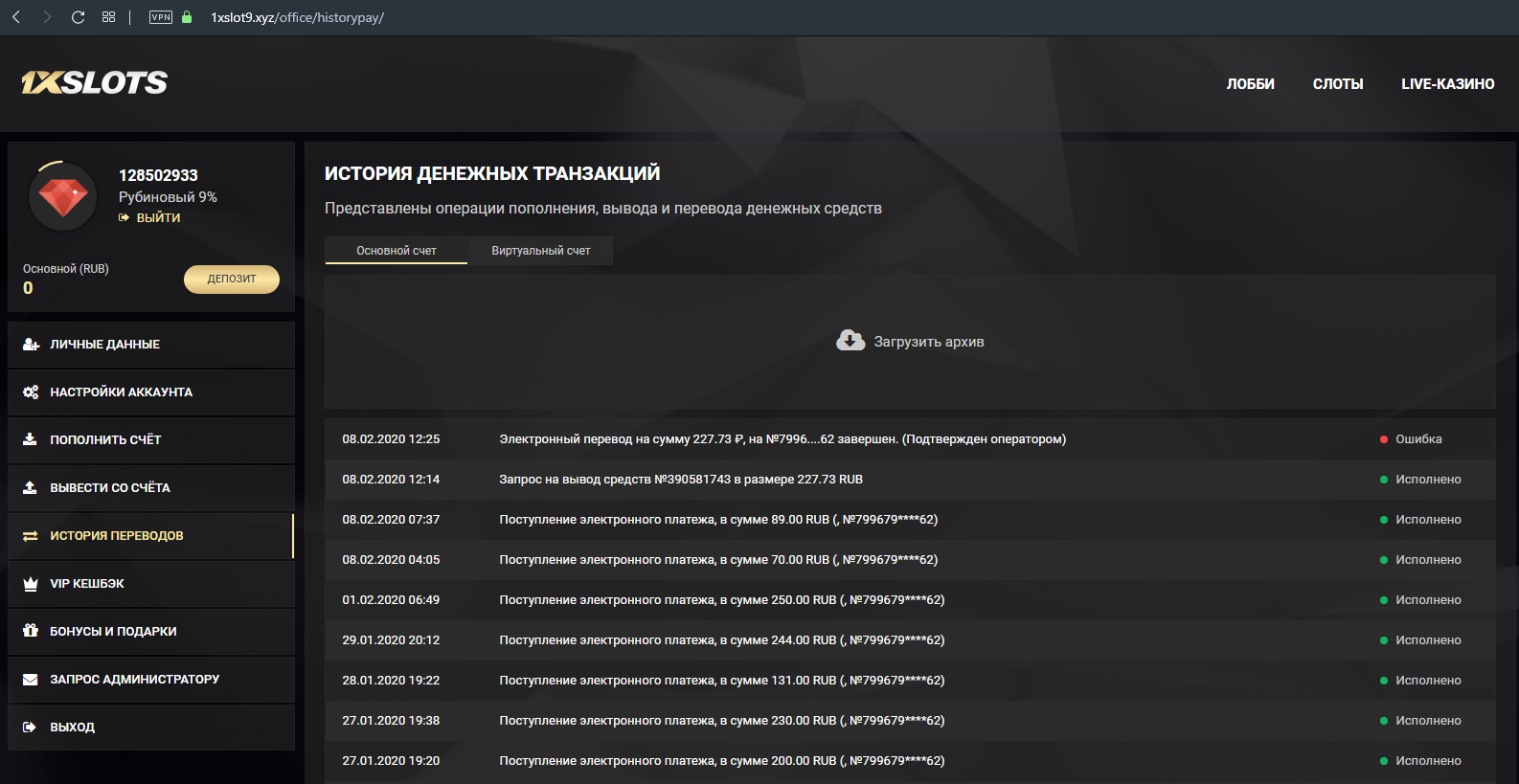The width and height of the screenshot is (1519, 784).
Task: Click Исполнено status for withdrawal request №390581743
Action: pyautogui.click(x=1428, y=480)
